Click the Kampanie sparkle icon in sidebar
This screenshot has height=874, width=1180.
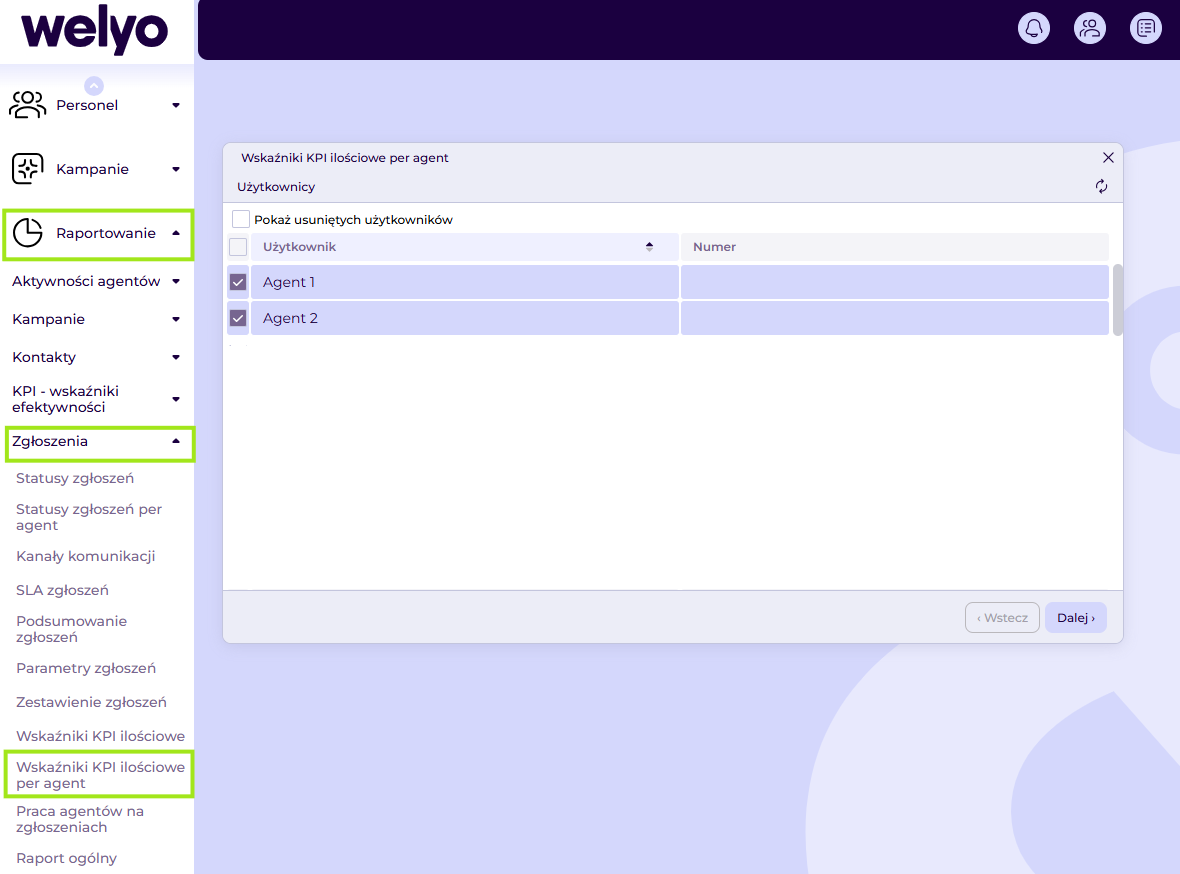[28, 169]
